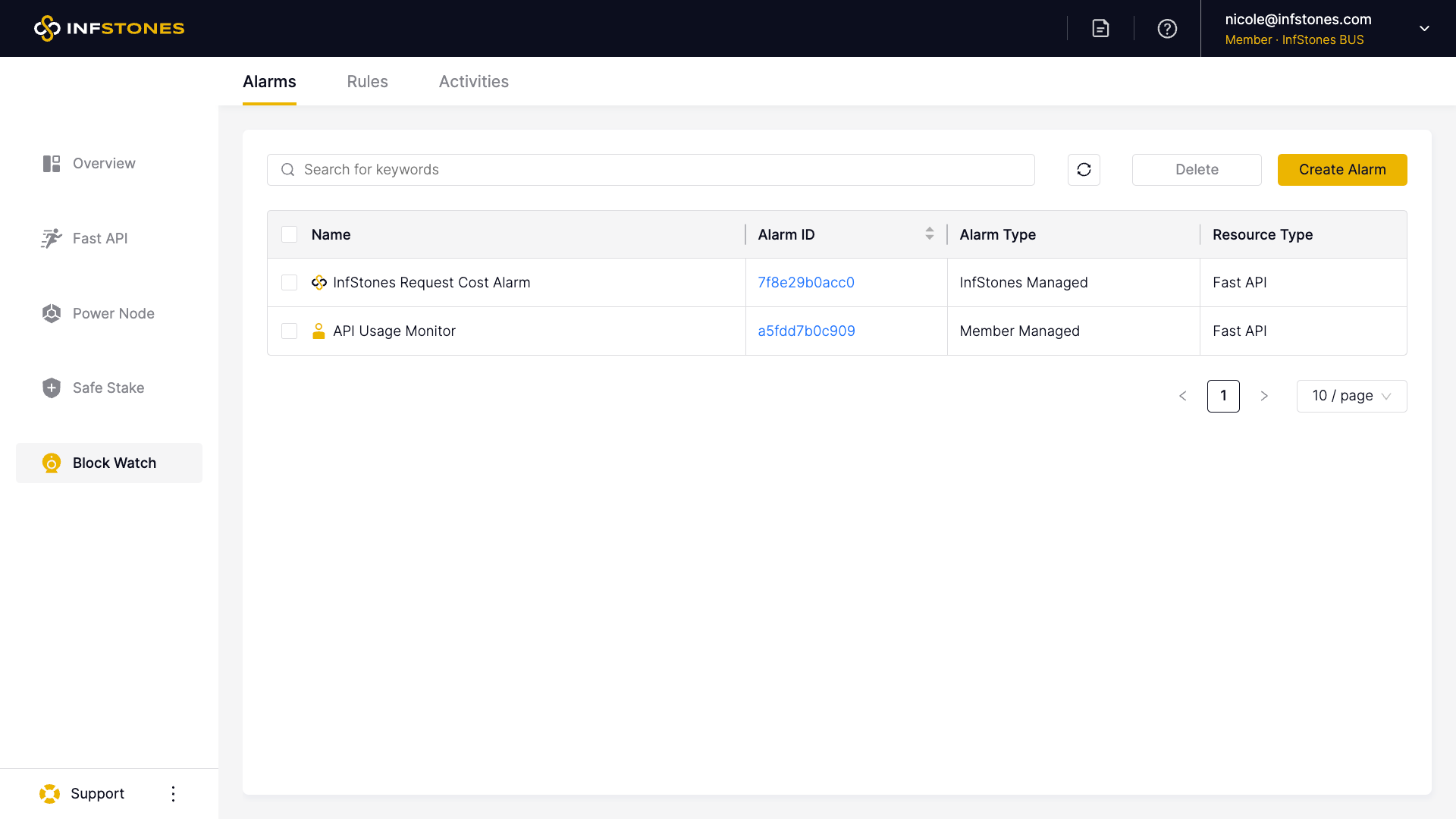1456x819 pixels.
Task: Toggle the select-all checkbox in table header
Action: (289, 234)
